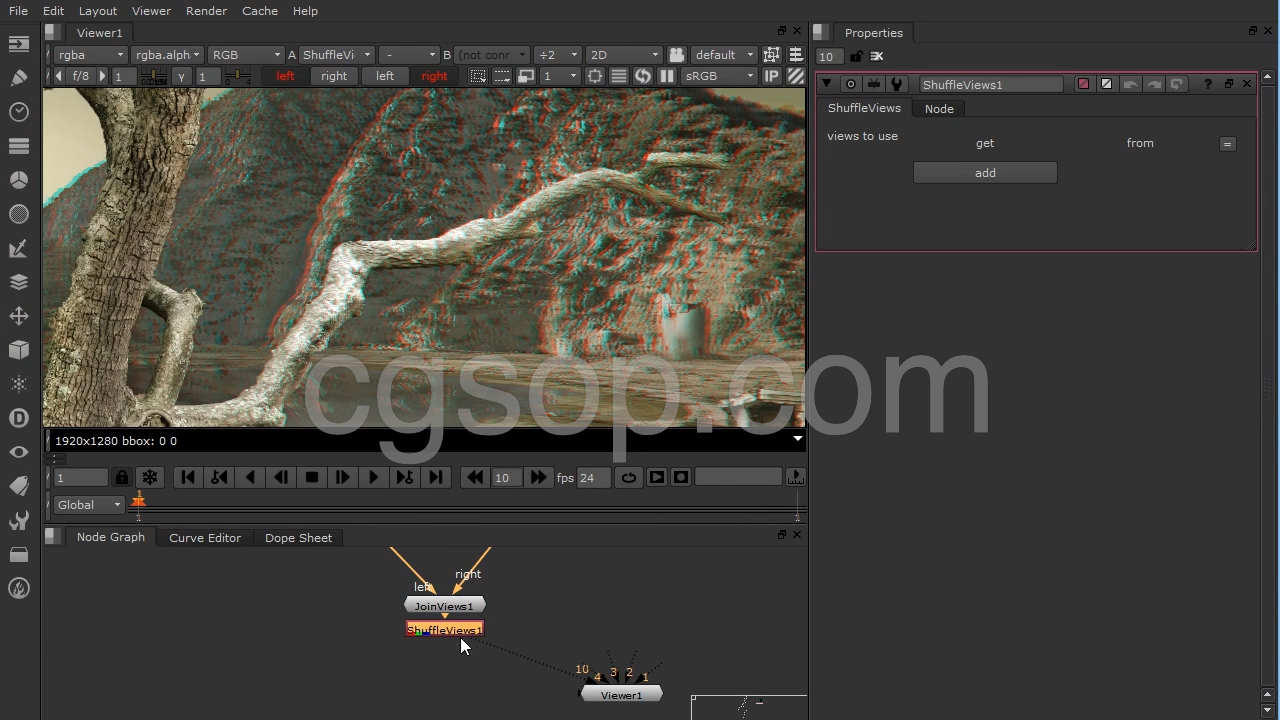Open the Merge nodes toolbar menu
1280x720 pixels.
coord(18,282)
